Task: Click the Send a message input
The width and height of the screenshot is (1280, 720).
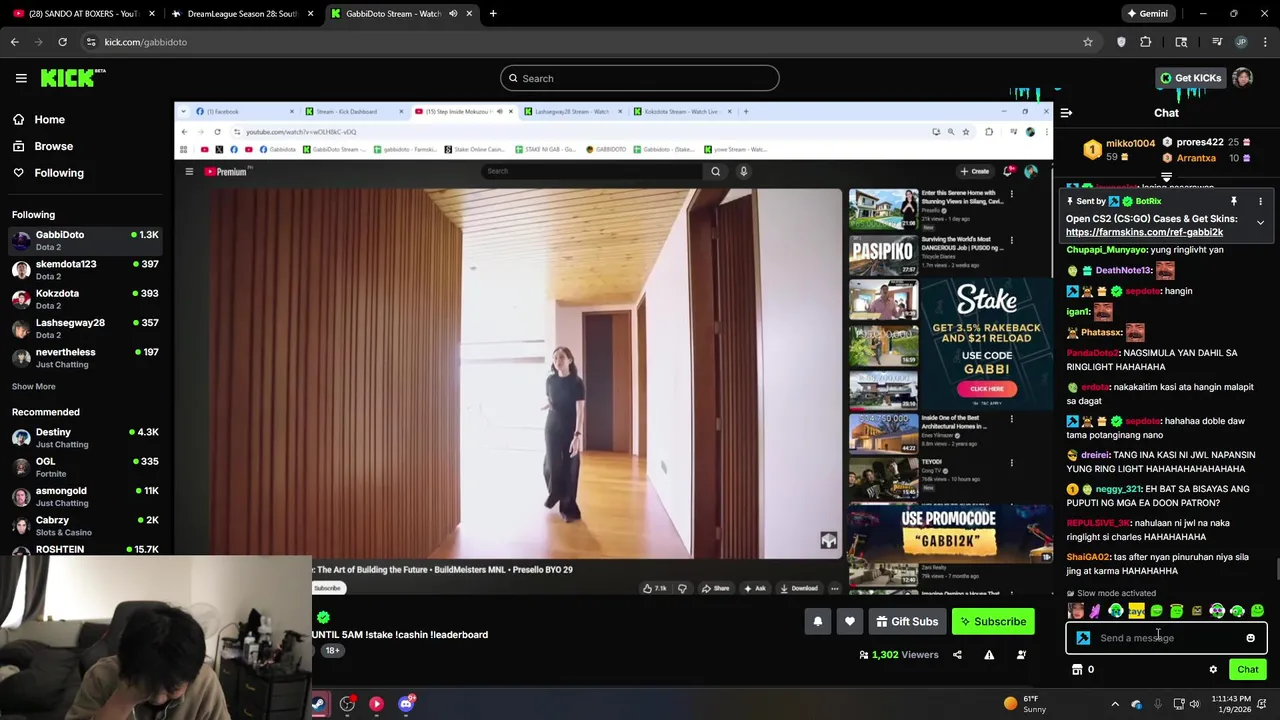Action: (1166, 638)
